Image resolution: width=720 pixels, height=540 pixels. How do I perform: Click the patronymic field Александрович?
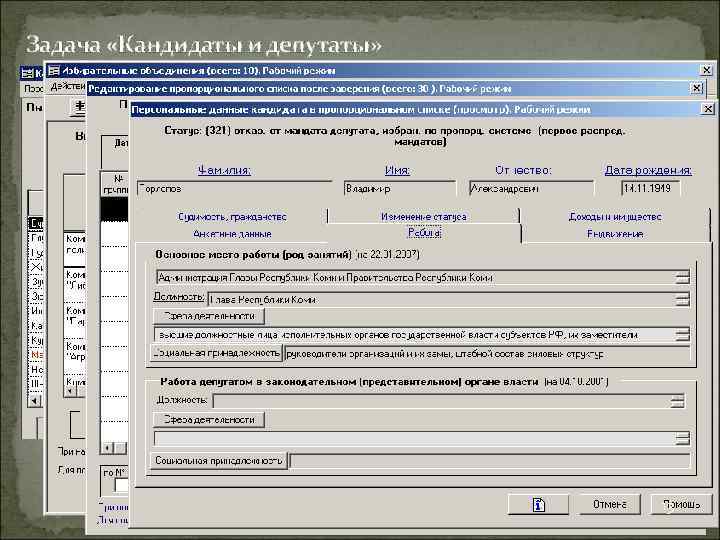point(531,189)
